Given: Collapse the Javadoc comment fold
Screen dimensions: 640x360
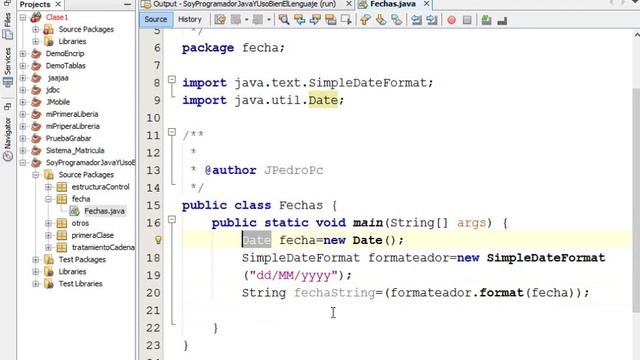Looking at the screenshot, I should tap(172, 132).
